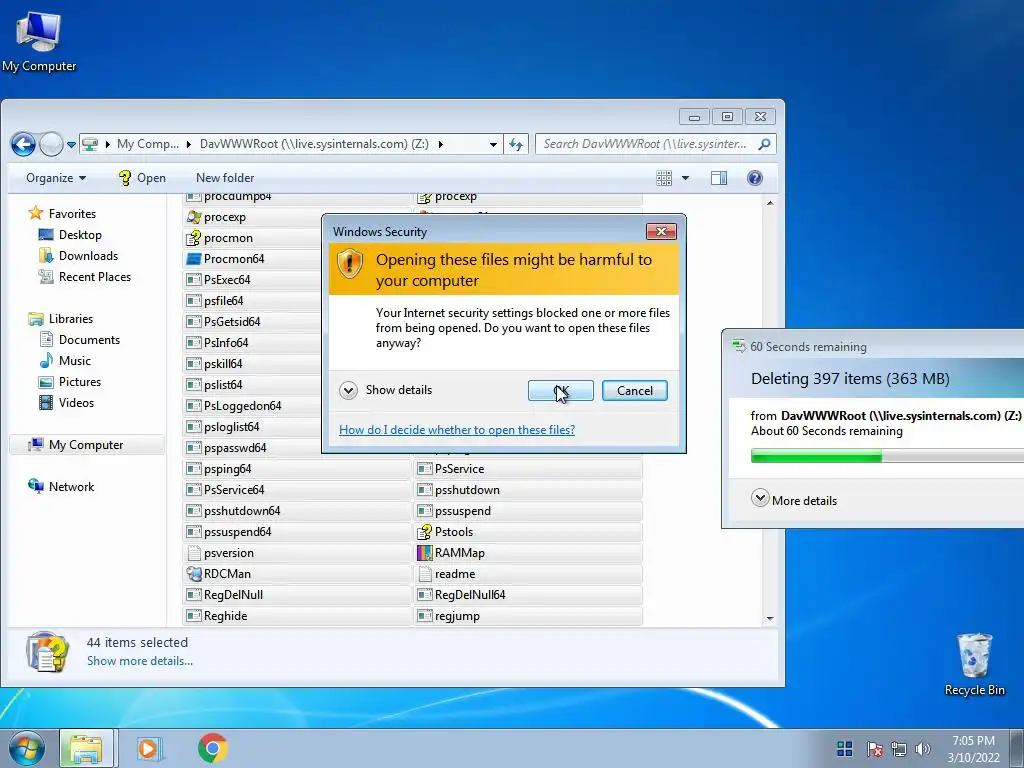Select Favorites in navigation pane
Viewport: 1024px width, 768px height.
point(63,214)
